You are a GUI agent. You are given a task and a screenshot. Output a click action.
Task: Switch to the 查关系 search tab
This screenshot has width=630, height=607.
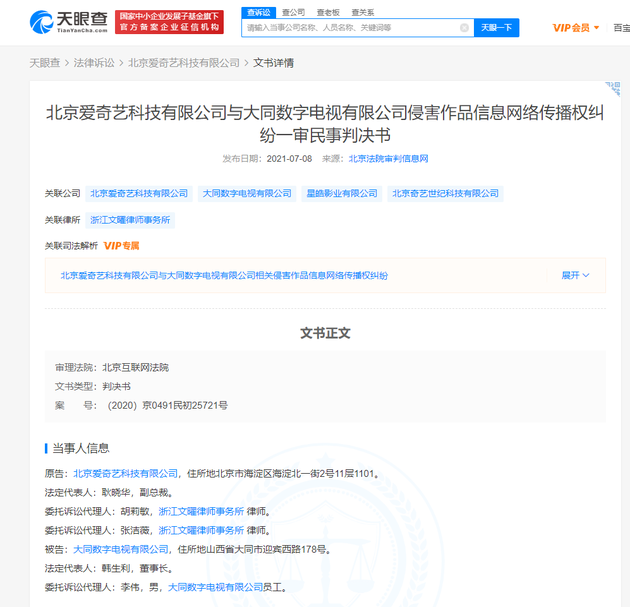[362, 12]
